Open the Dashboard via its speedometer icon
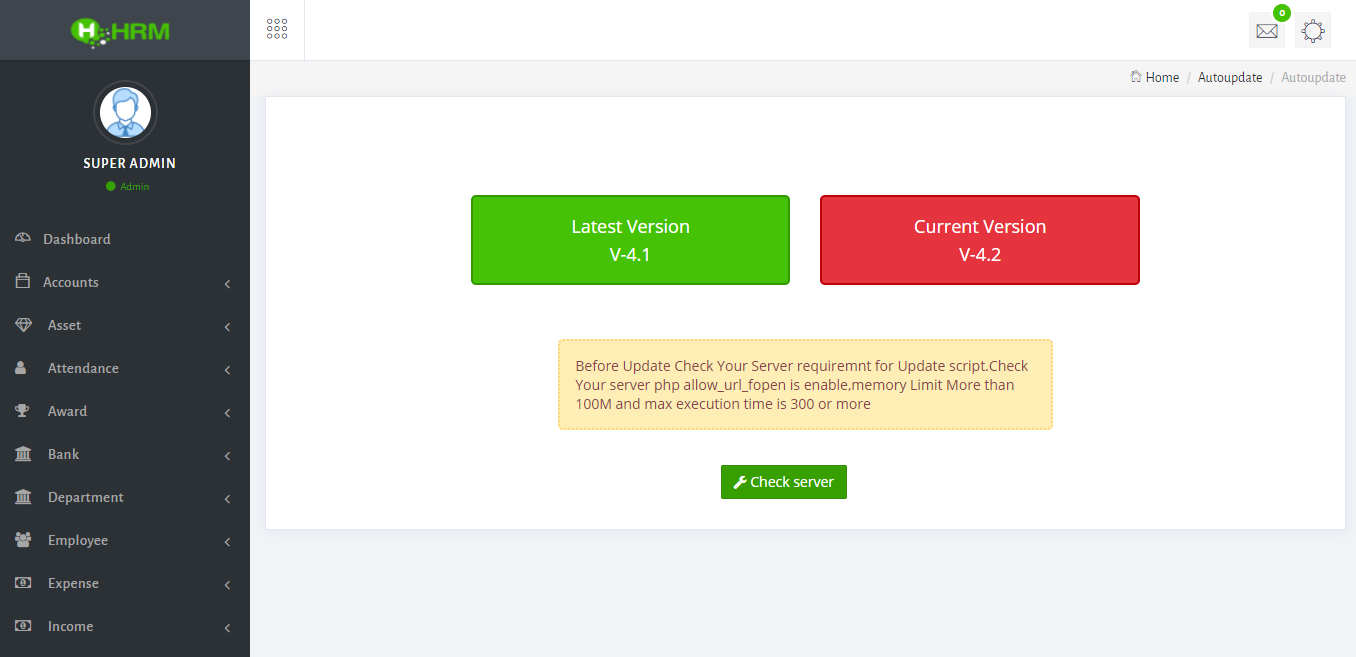The image size is (1356, 657). click(22, 238)
